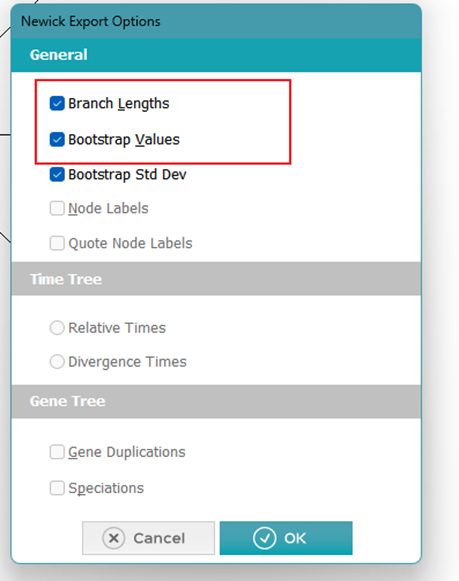Check the Quote Node Labels box
Image resolution: width=459 pixels, height=581 pixels.
[57, 243]
